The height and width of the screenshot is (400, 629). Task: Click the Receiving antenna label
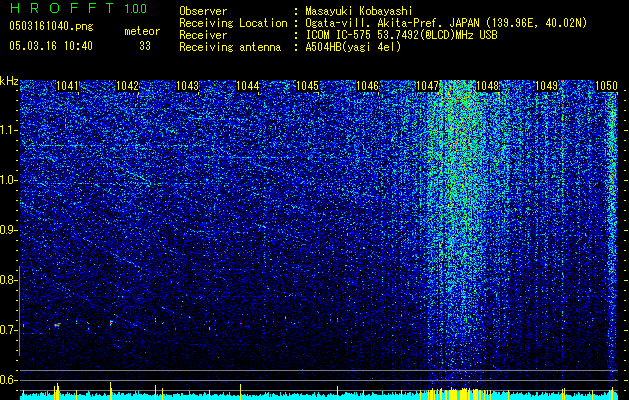coord(230,47)
